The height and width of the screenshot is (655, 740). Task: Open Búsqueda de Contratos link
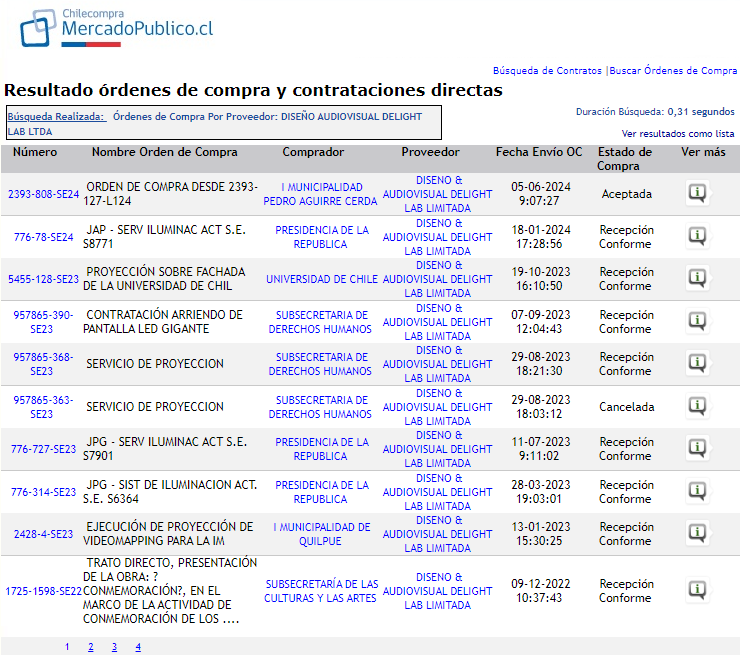[547, 71]
